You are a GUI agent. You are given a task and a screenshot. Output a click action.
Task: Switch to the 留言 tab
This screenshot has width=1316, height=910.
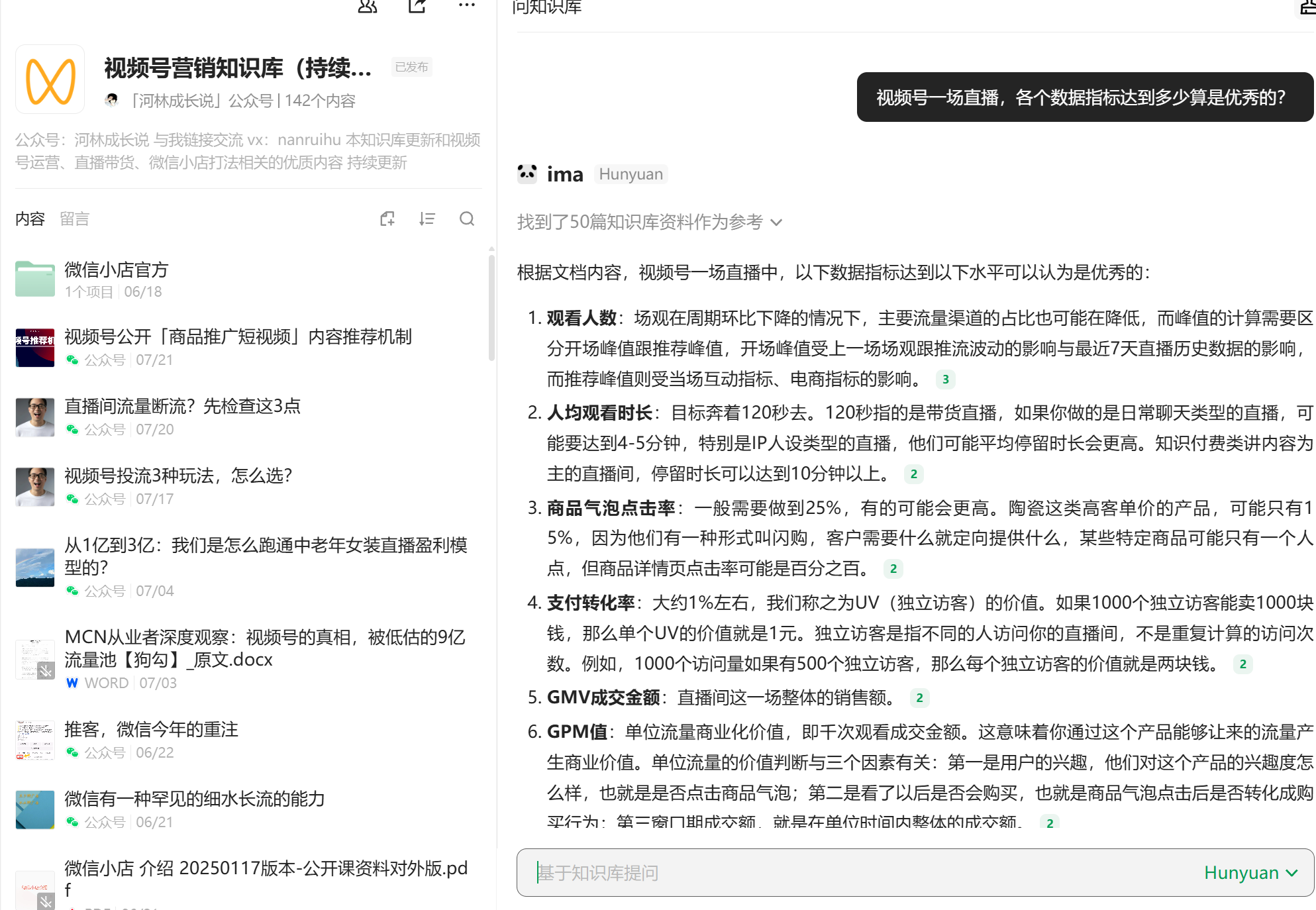(74, 219)
